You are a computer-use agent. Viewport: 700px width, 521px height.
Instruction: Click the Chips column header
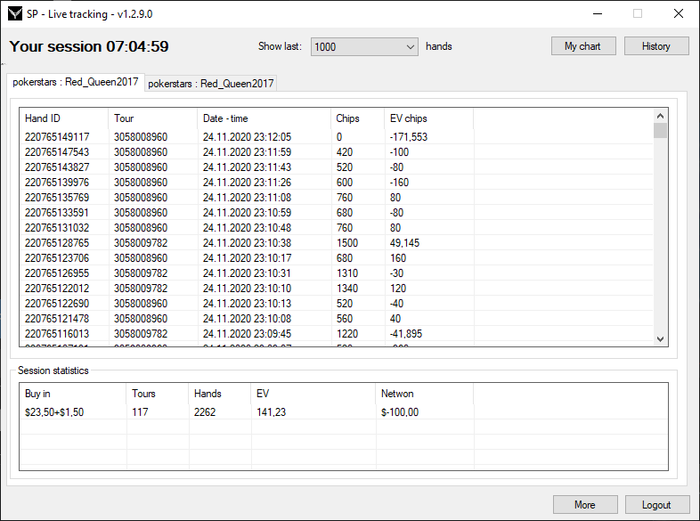(358, 118)
